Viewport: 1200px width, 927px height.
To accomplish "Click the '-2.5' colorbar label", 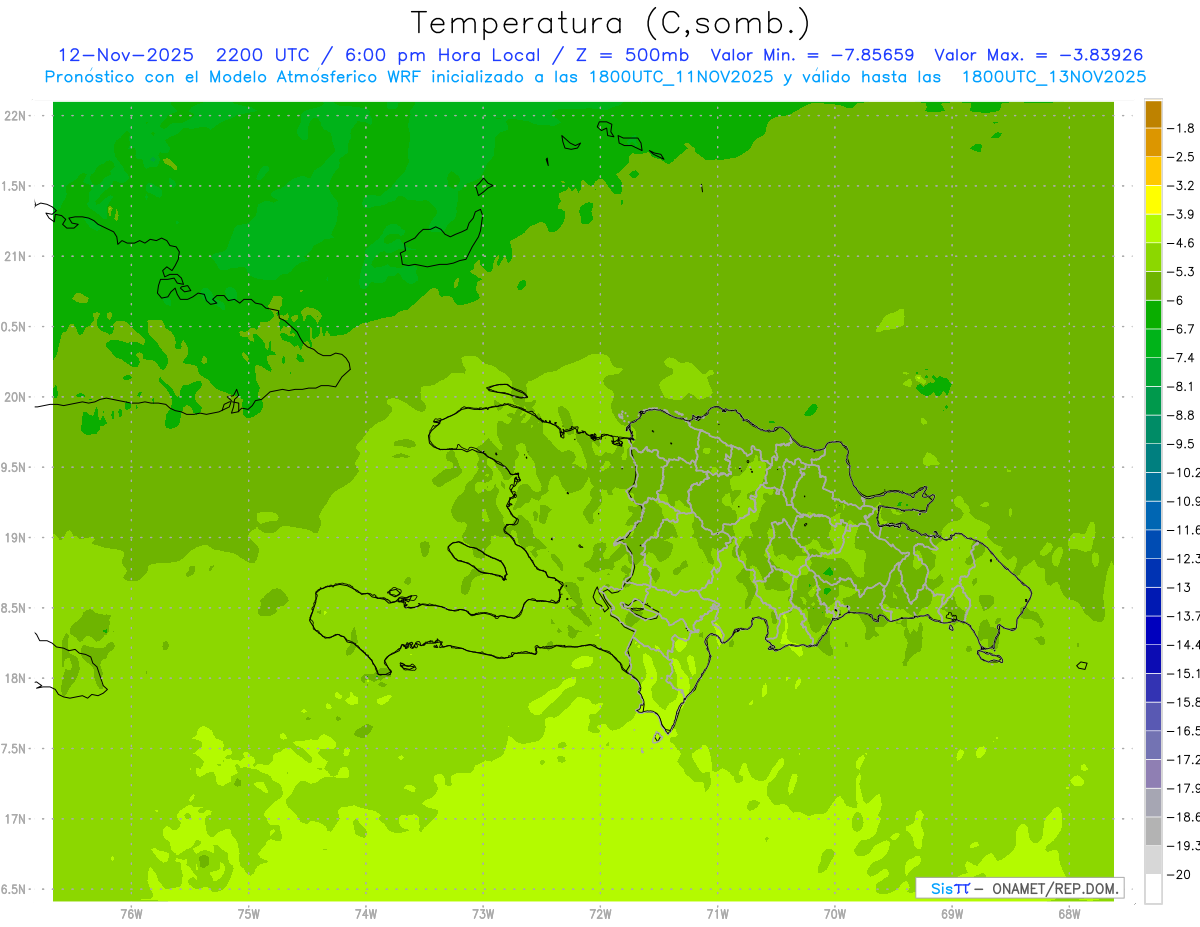I will tap(1181, 157).
